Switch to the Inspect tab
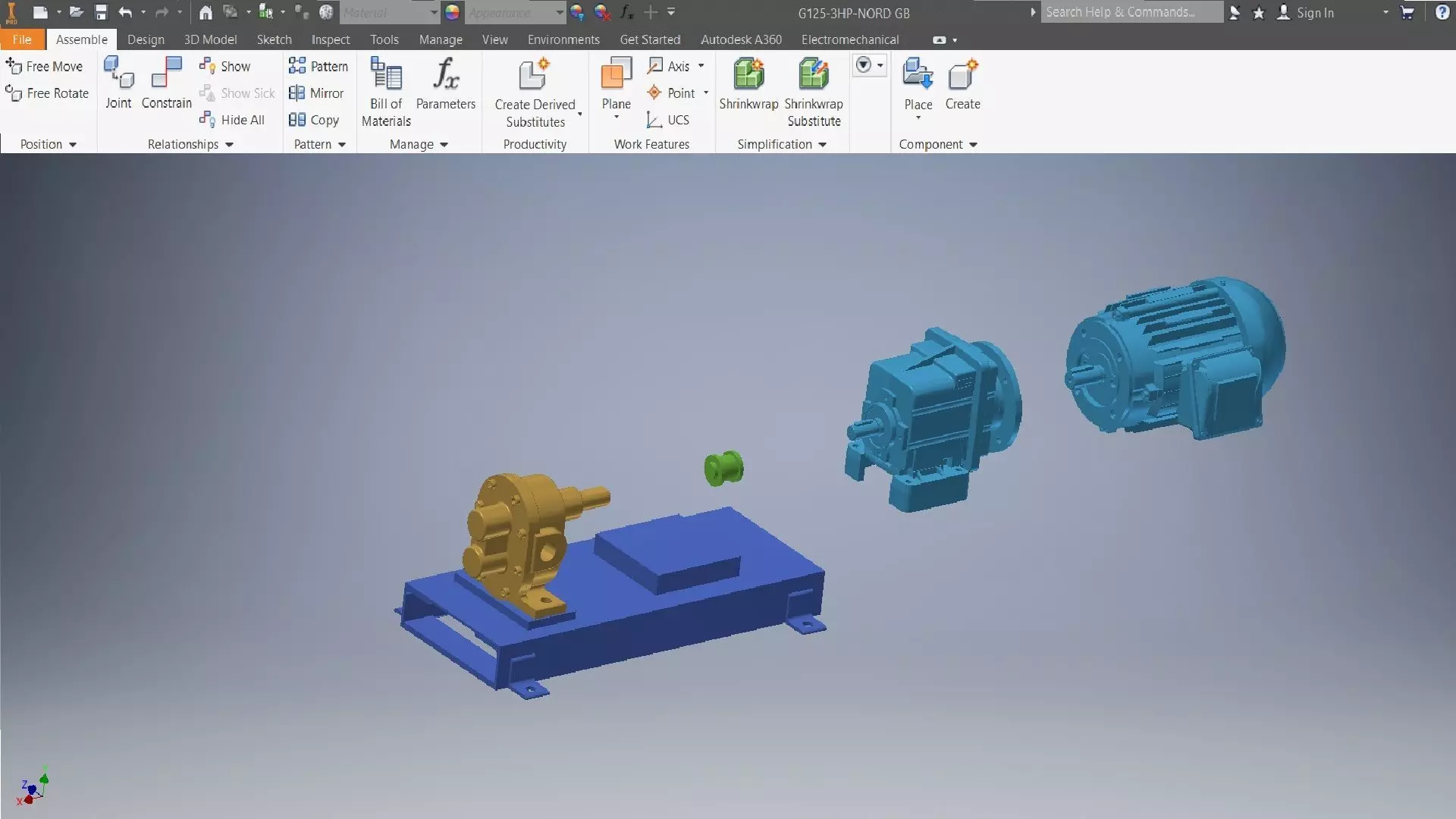This screenshot has width=1456, height=819. click(331, 39)
